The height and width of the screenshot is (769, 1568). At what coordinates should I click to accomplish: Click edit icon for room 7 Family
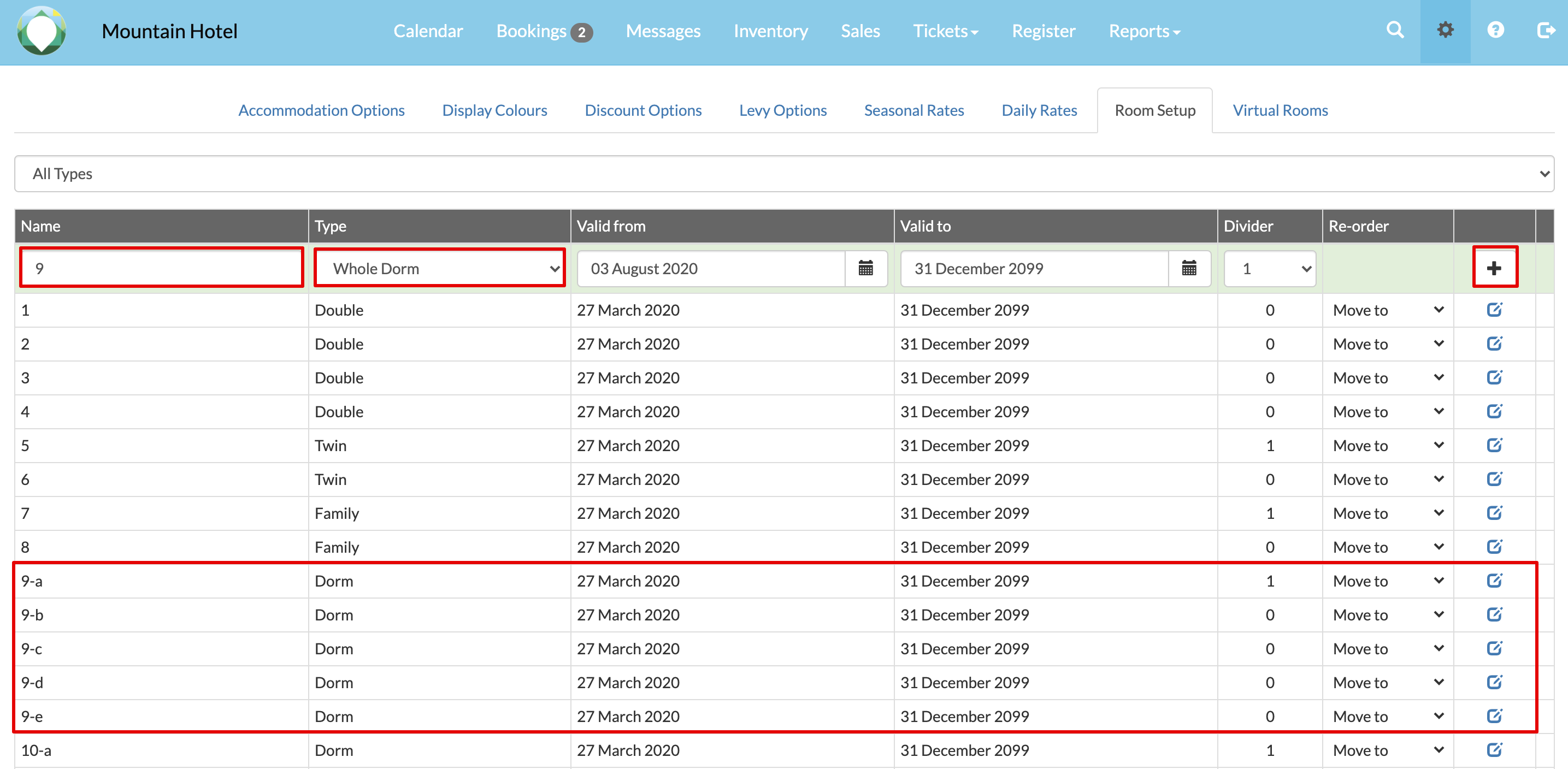pyautogui.click(x=1494, y=513)
